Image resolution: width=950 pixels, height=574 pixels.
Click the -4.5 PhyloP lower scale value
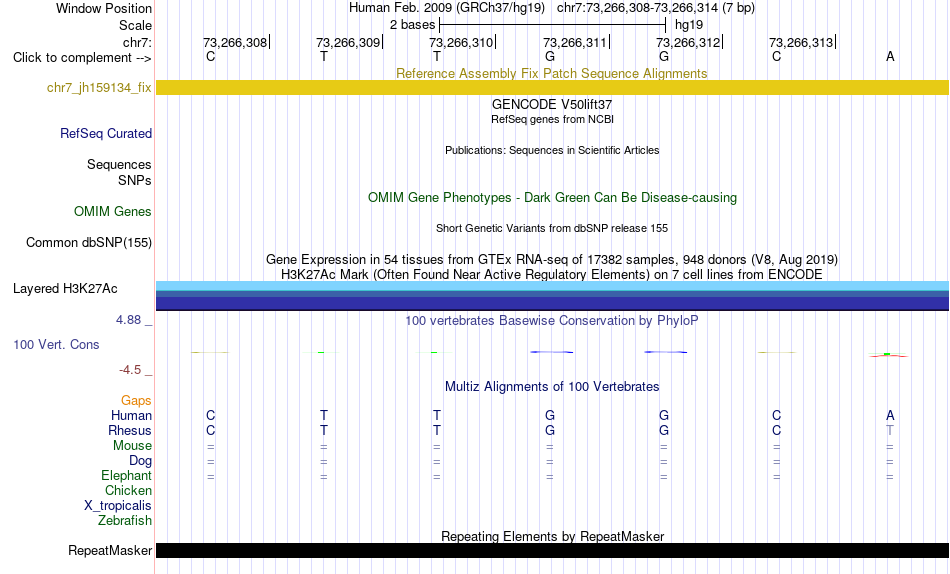point(130,370)
